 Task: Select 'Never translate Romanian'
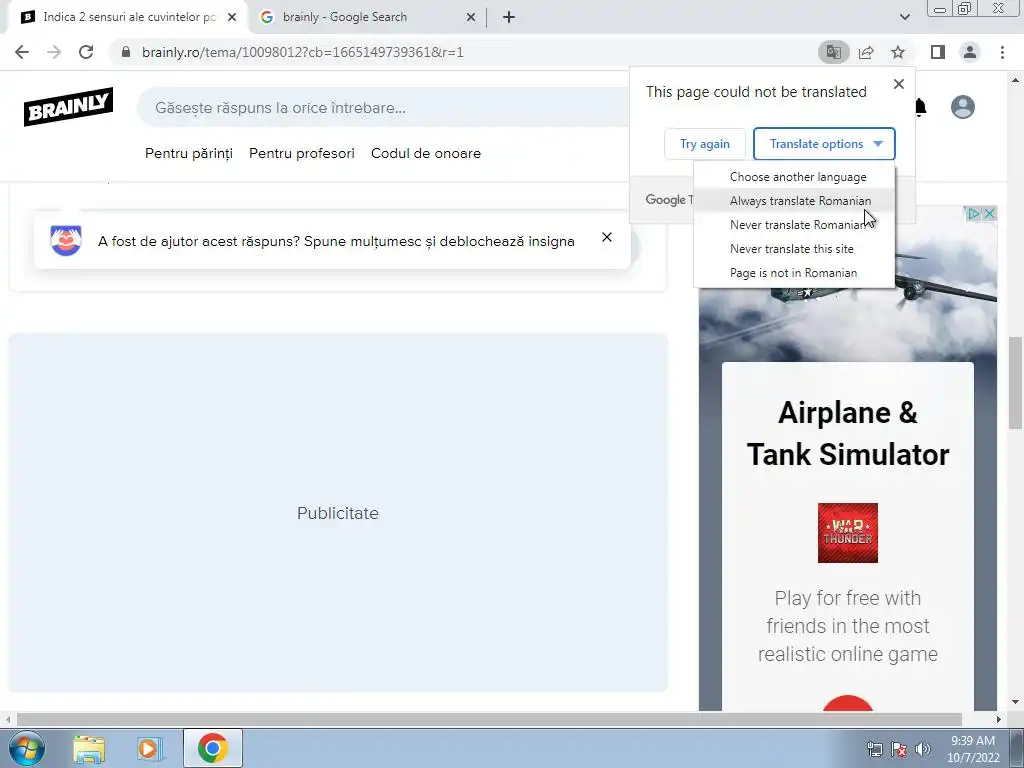(794, 225)
